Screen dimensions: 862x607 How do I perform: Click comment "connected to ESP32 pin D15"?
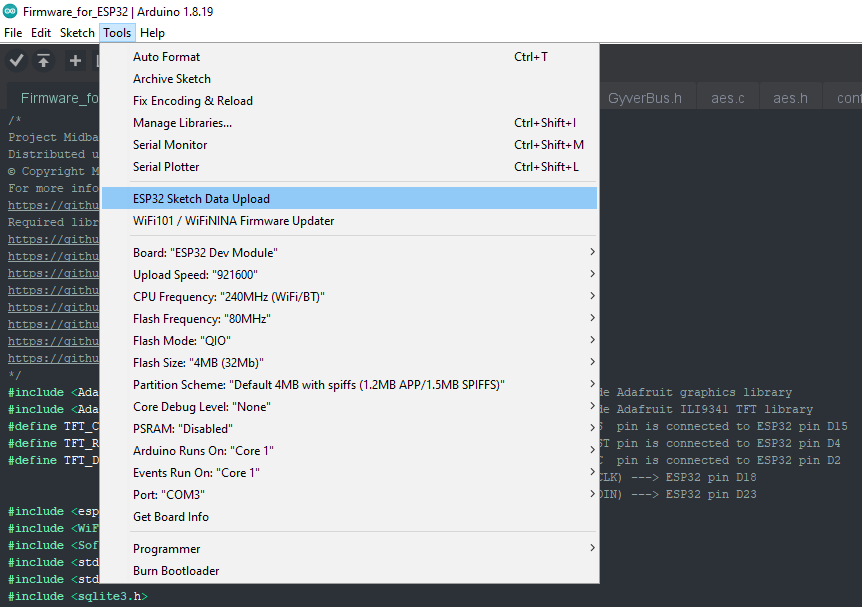pyautogui.click(x=757, y=426)
